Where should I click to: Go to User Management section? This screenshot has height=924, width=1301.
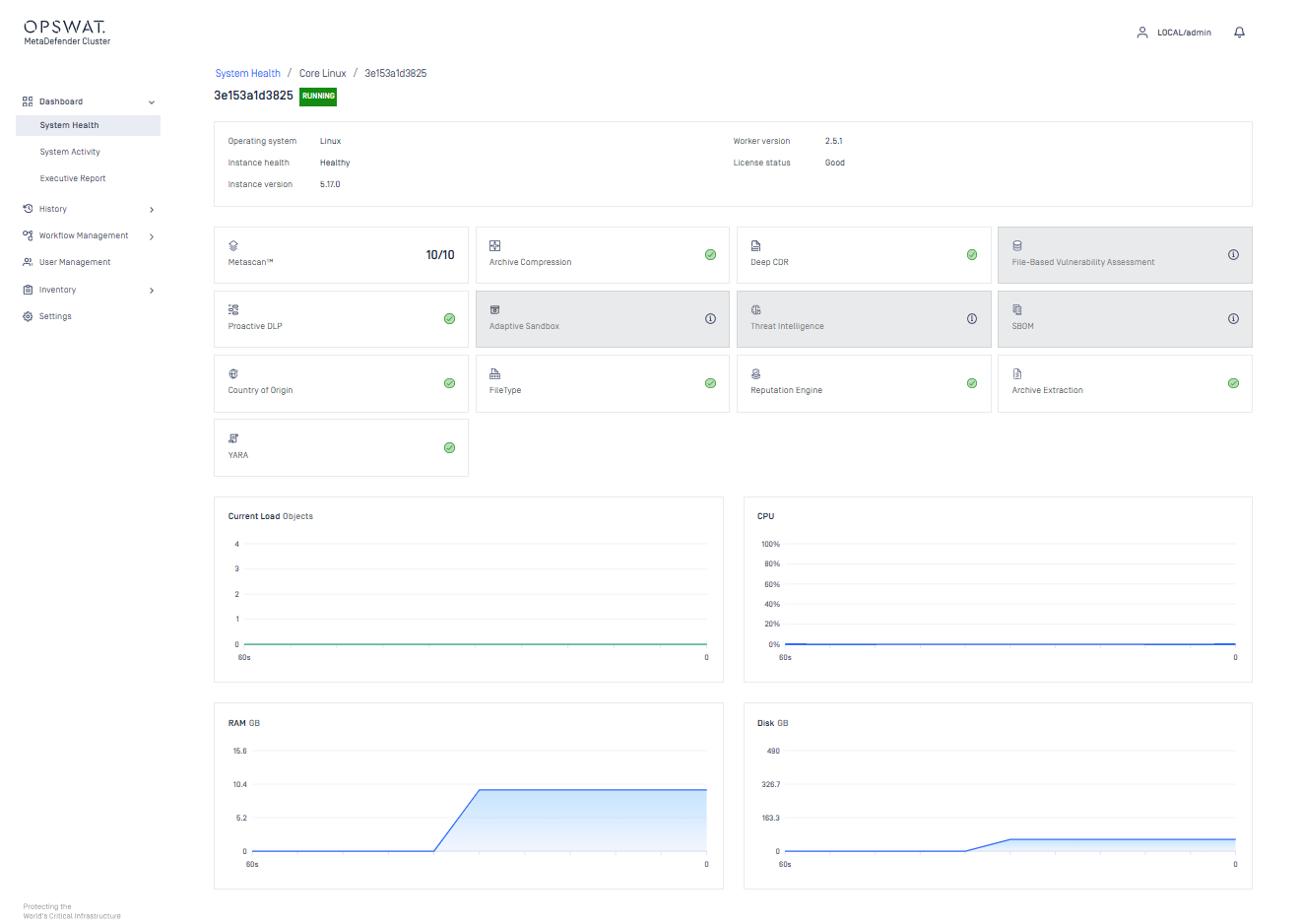(74, 262)
